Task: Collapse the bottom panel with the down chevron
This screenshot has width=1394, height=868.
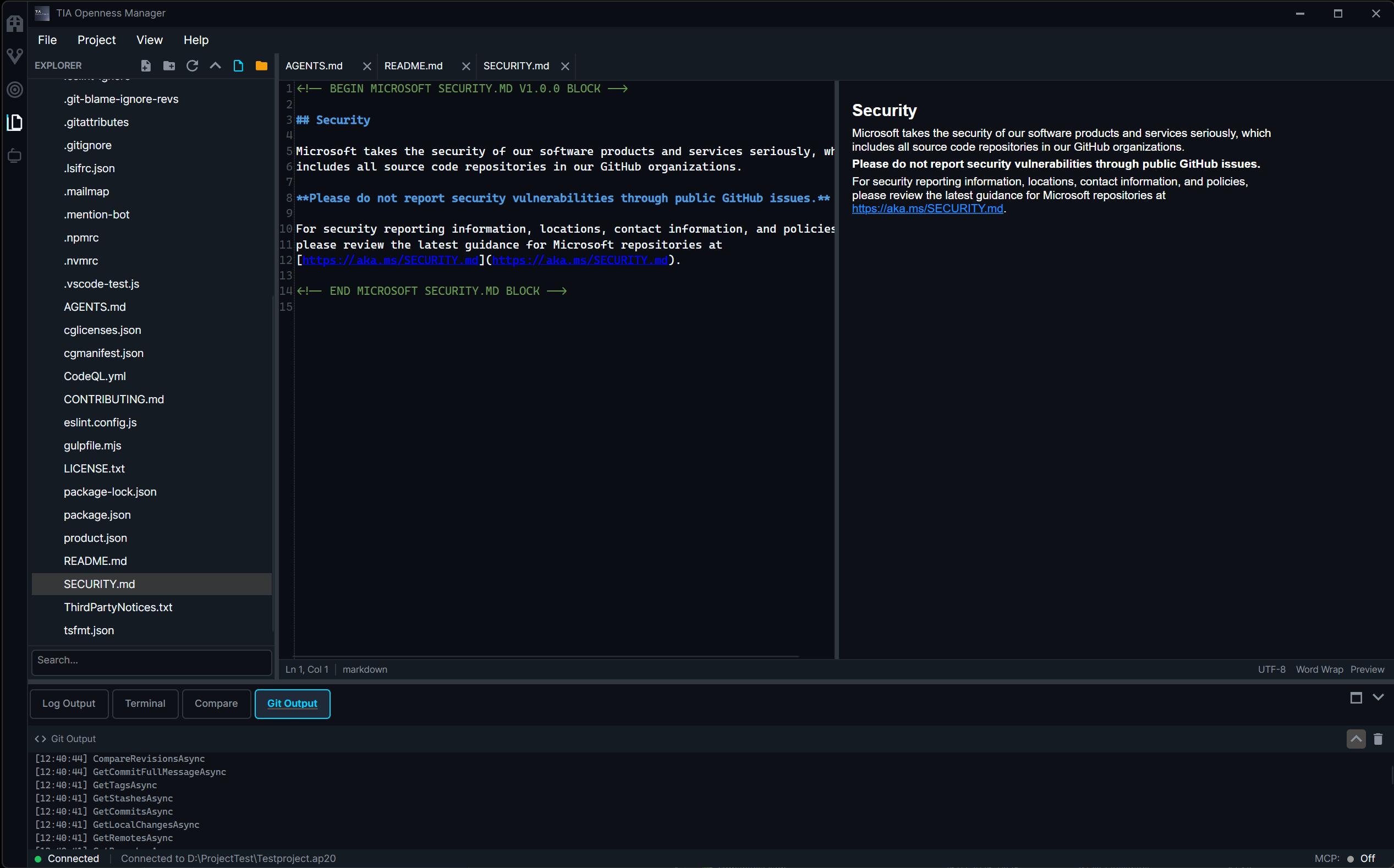Action: [x=1378, y=697]
